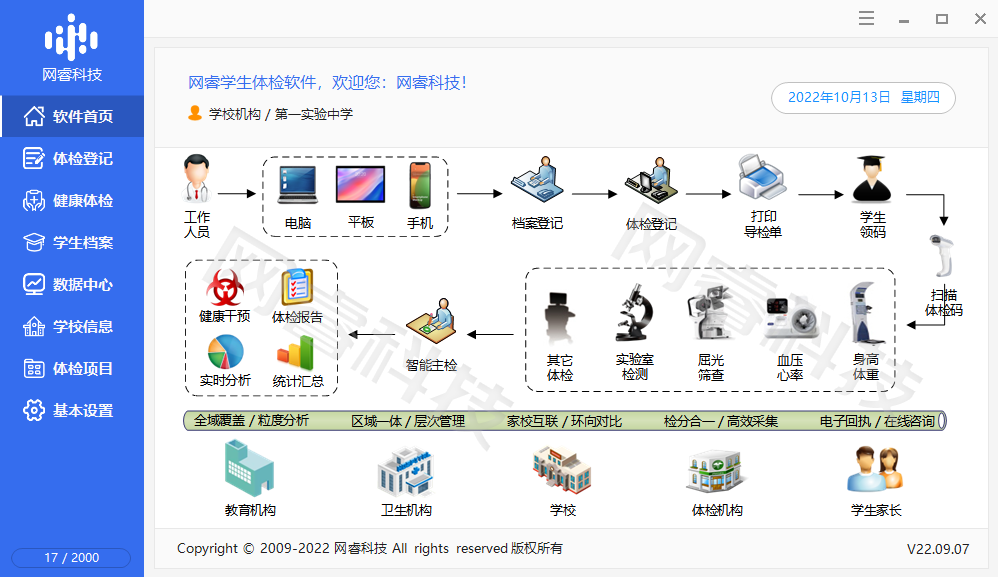The image size is (998, 577).
Task: Click the 档案登记 archive registration icon
Action: pos(536,184)
